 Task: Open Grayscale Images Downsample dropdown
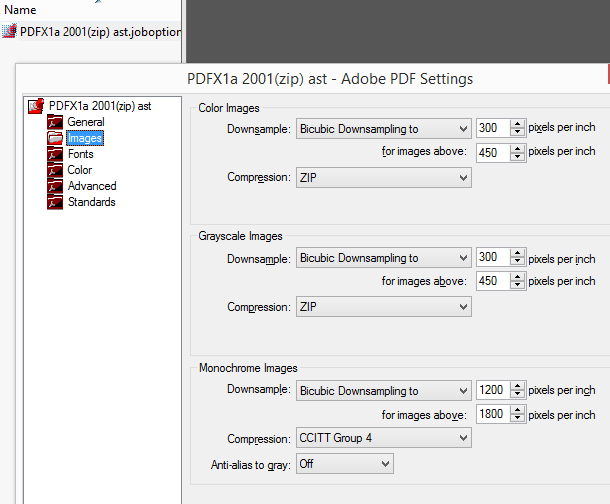(384, 258)
